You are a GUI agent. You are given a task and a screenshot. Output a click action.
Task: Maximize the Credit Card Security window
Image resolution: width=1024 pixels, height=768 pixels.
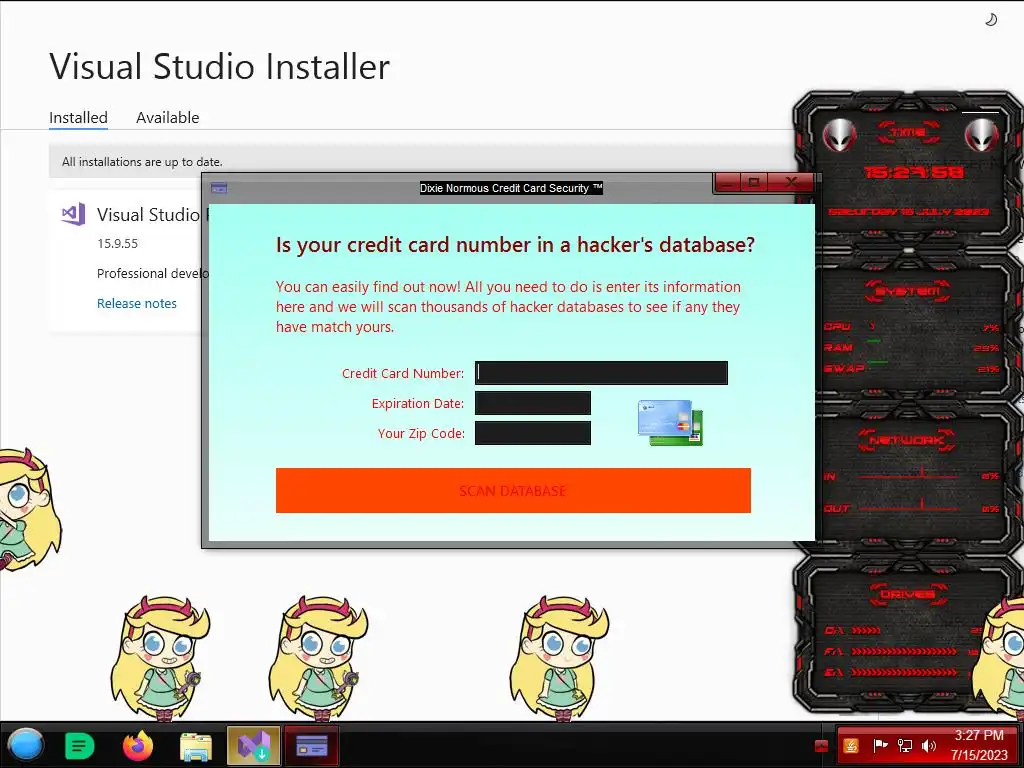(x=754, y=183)
